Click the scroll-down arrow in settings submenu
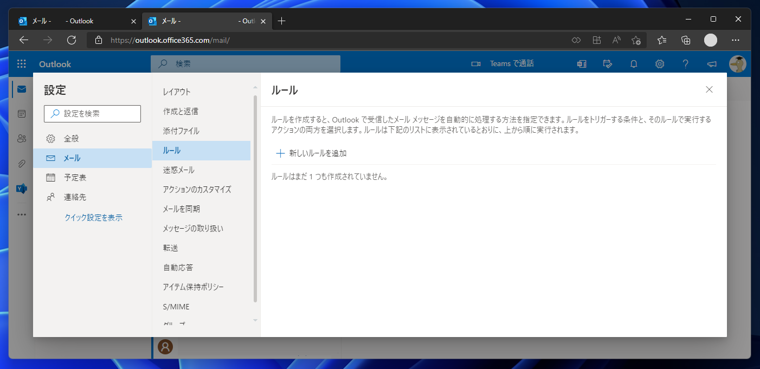Viewport: 760px width, 369px height. [x=255, y=320]
